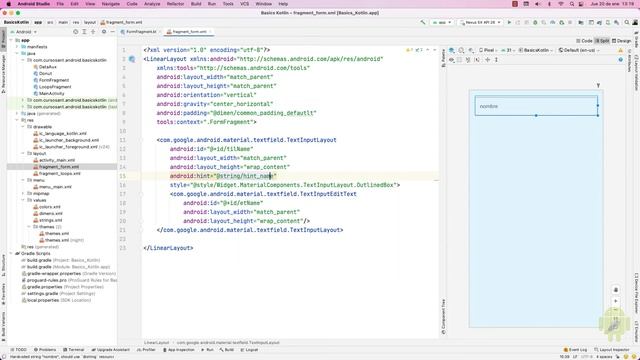Click the gutter icon on code line 2

point(132,59)
